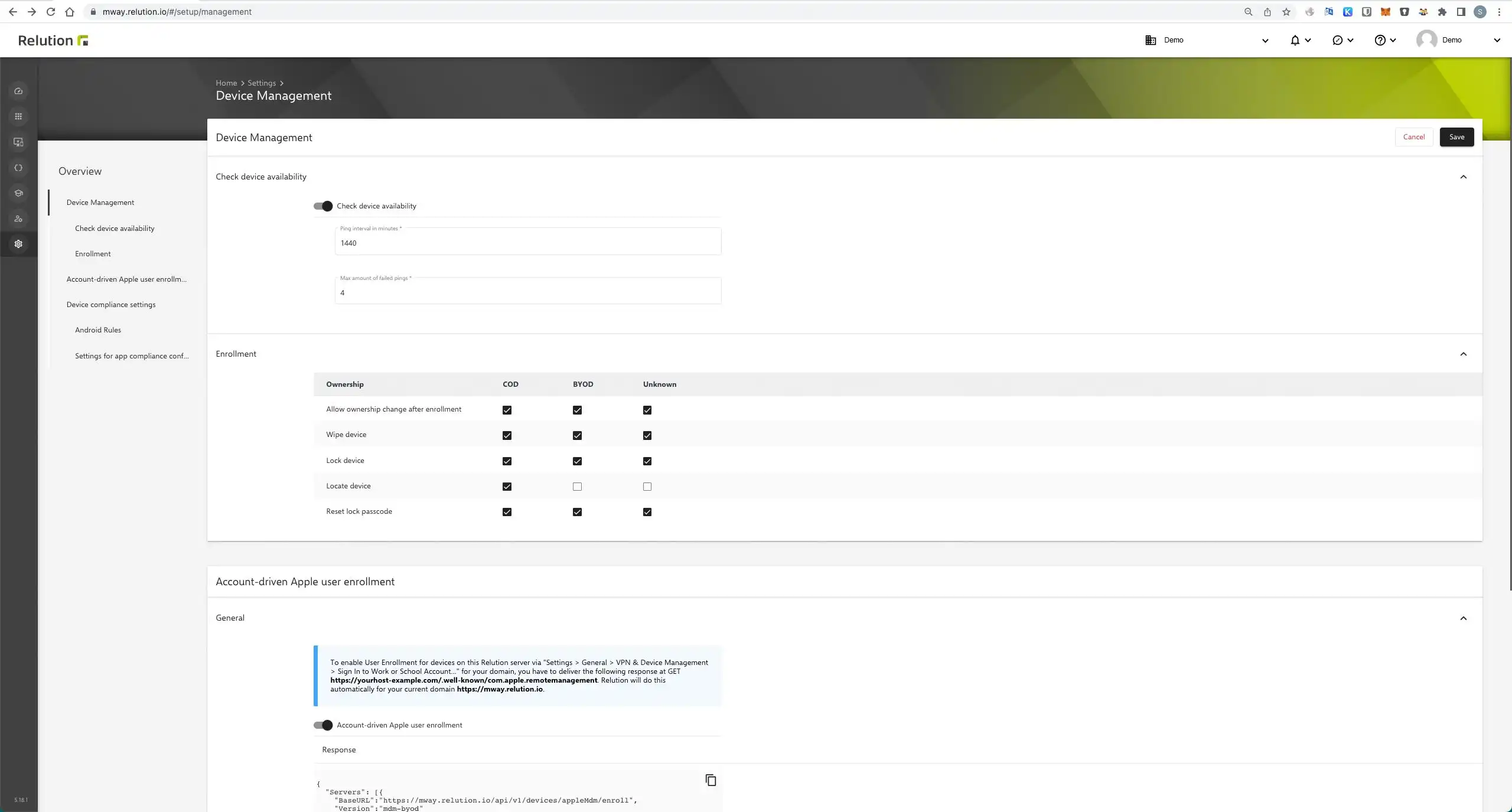Click the Save button
Viewport: 1512px width, 812px height.
1456,137
